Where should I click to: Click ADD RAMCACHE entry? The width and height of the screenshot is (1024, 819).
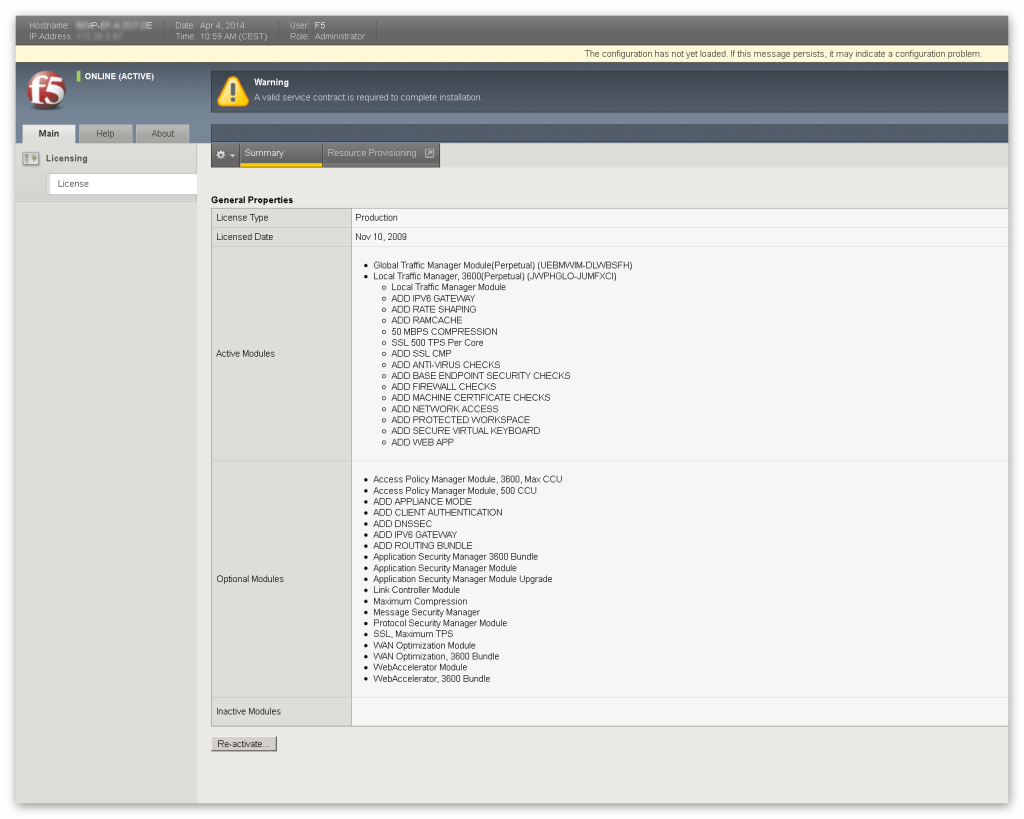point(426,320)
